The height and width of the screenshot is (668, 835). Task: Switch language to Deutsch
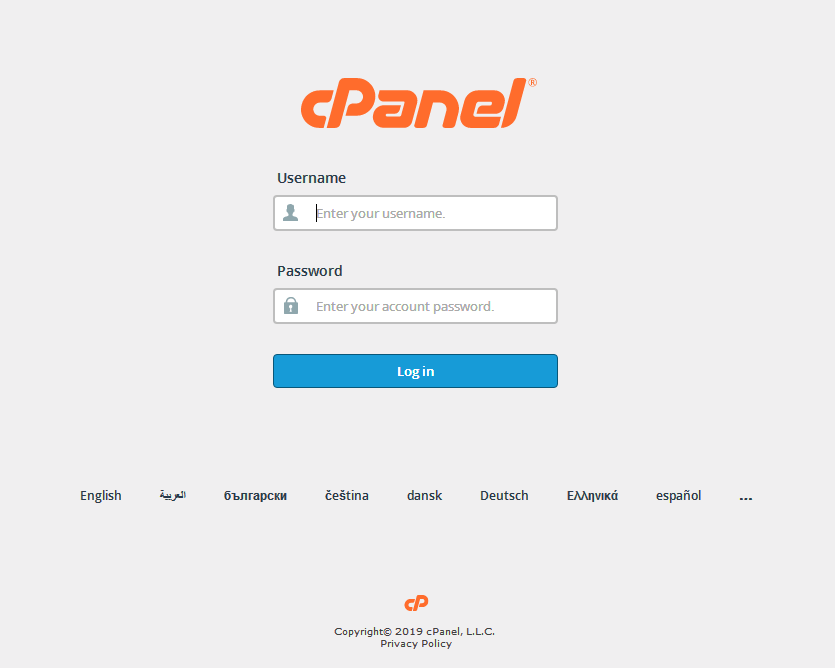(504, 495)
